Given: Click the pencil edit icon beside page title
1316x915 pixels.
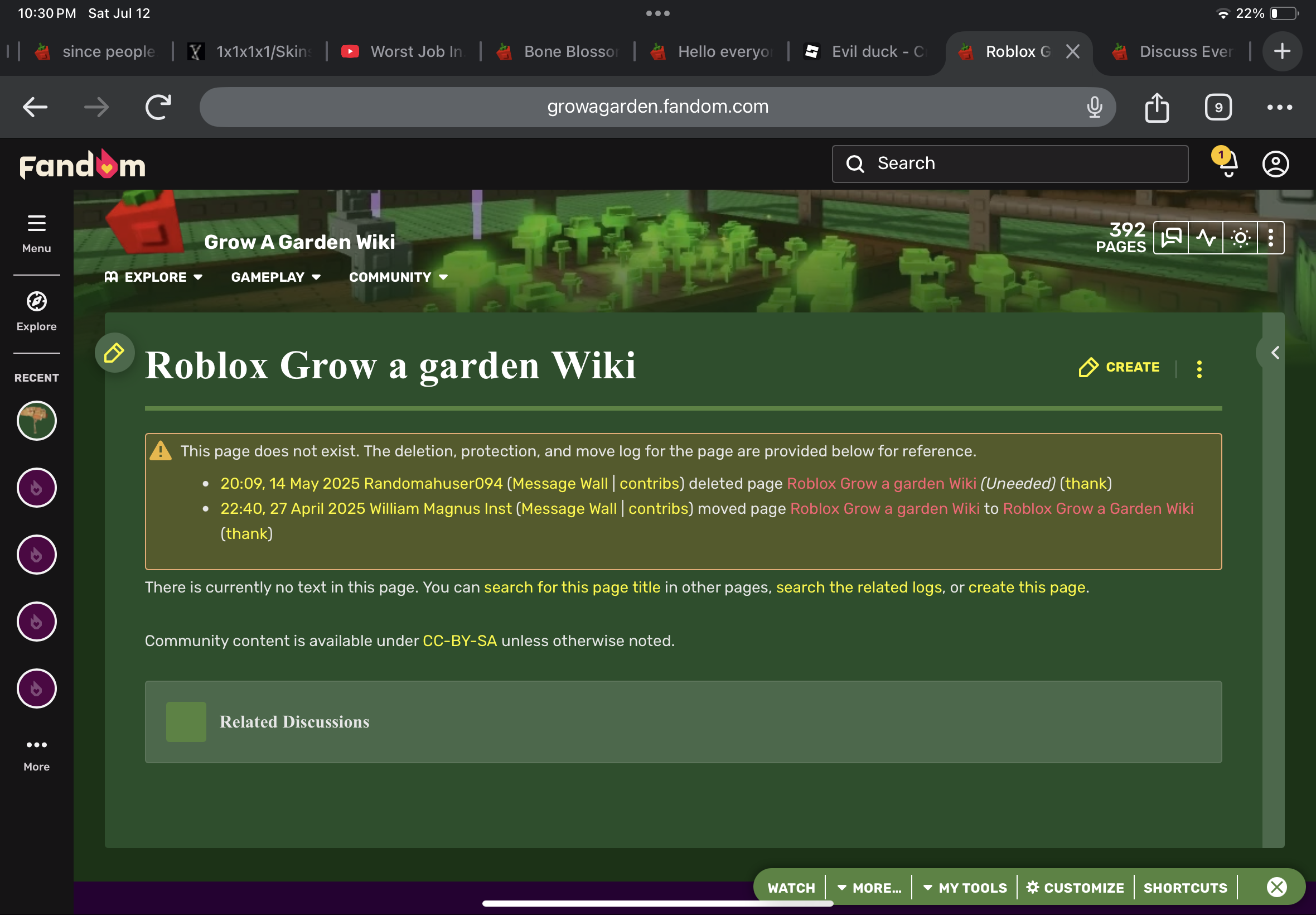Looking at the screenshot, I should coord(114,353).
